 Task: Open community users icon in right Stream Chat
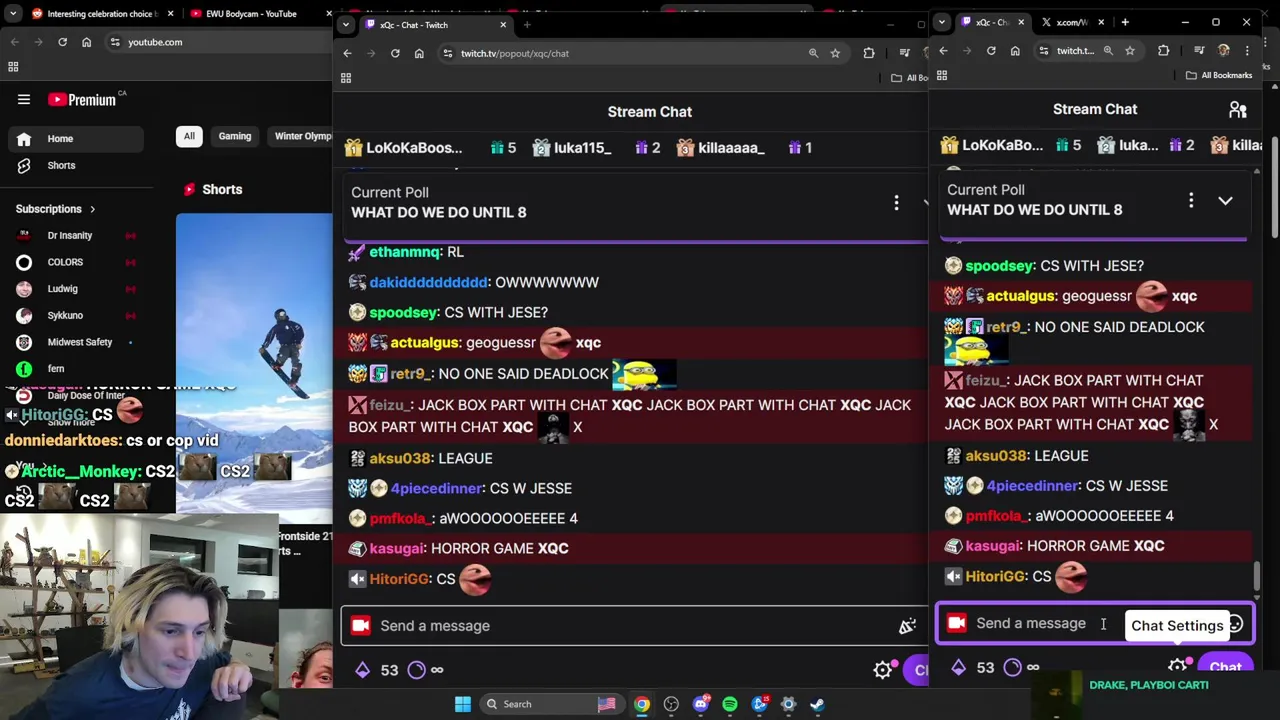[x=1238, y=110]
